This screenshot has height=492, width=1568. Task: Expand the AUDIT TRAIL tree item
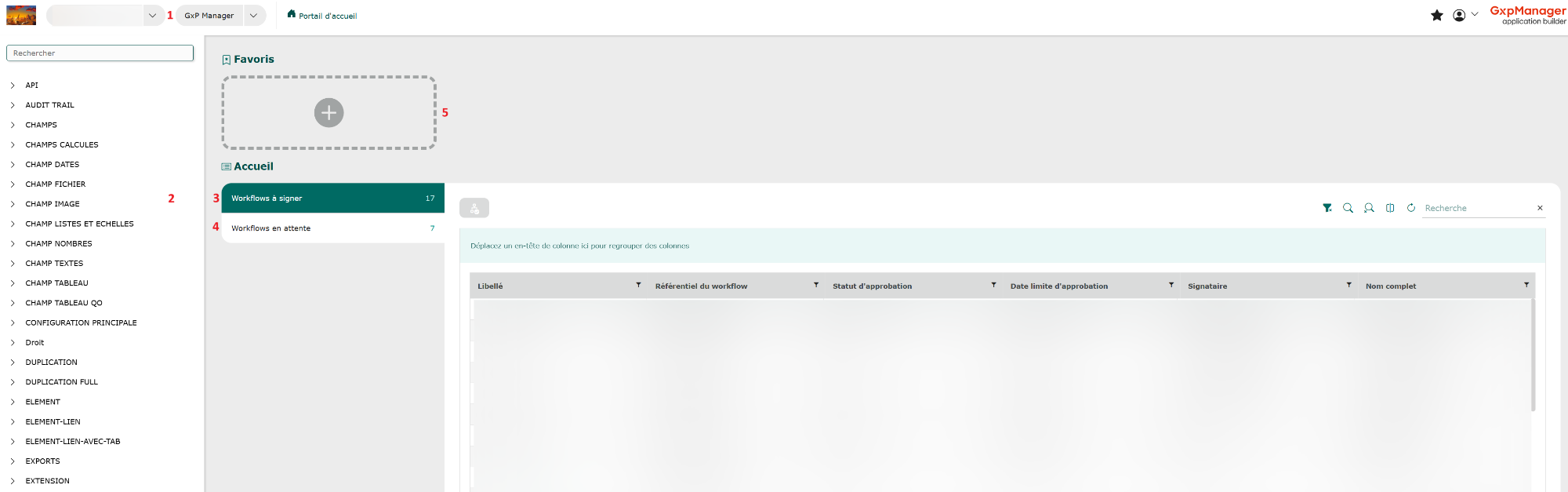tap(13, 105)
